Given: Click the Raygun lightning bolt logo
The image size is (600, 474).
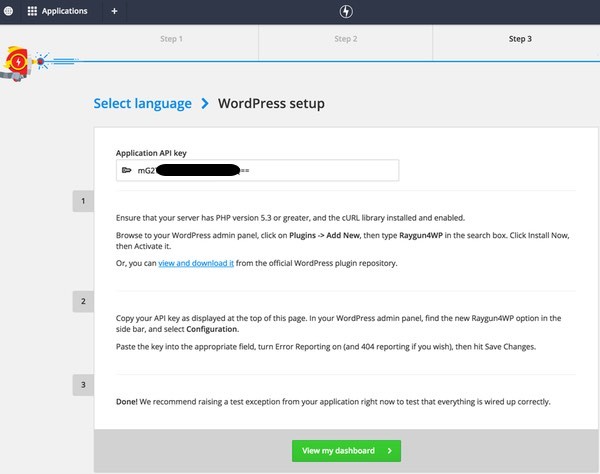Looking at the screenshot, I should click(x=346, y=11).
